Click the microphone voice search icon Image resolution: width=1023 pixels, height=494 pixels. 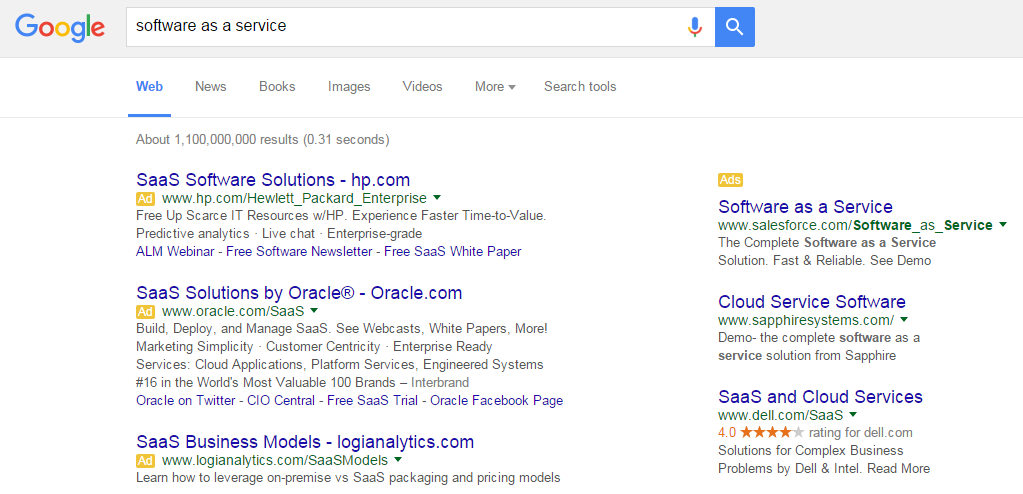tap(695, 27)
